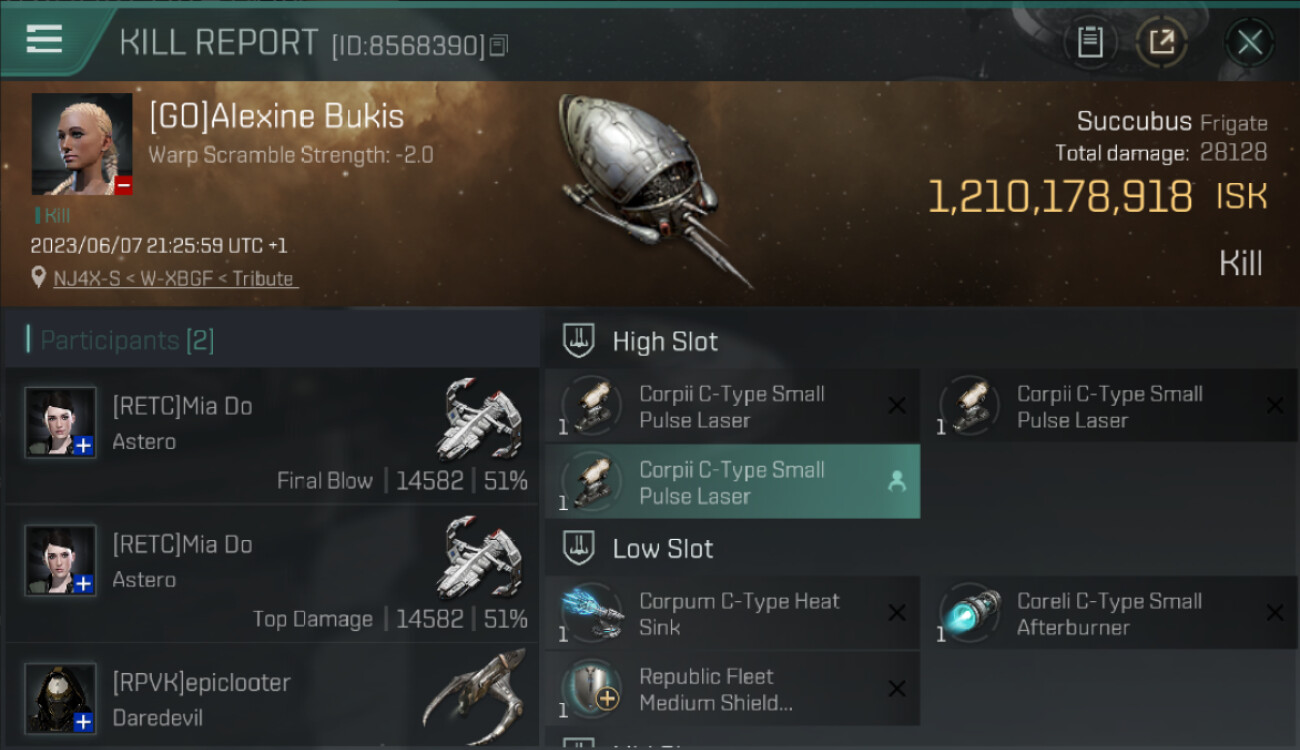Click the highlighted Pulse Laser person icon
The height and width of the screenshot is (750, 1300).
(897, 482)
